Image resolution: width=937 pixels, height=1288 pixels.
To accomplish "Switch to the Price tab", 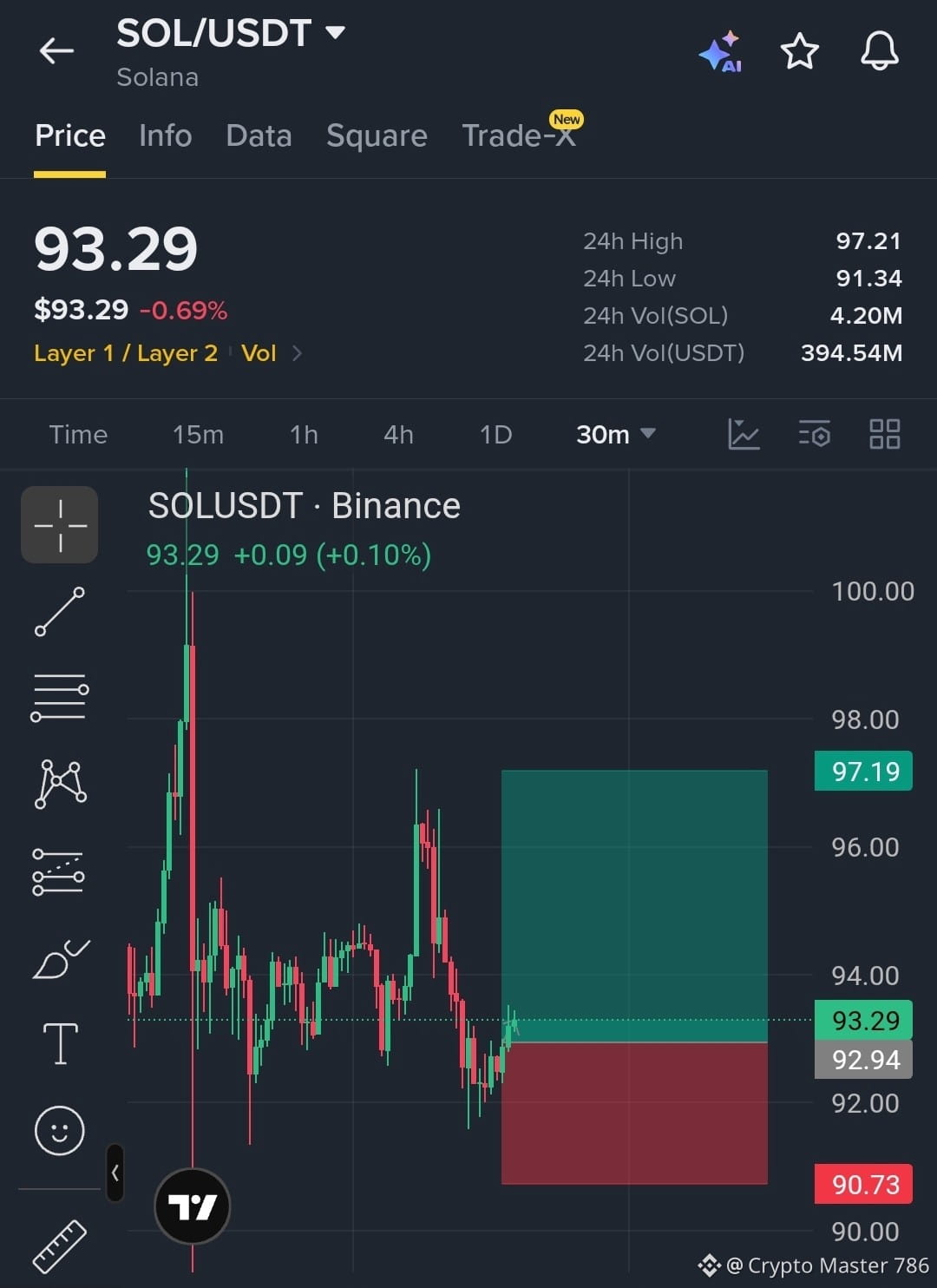I will (70, 135).
